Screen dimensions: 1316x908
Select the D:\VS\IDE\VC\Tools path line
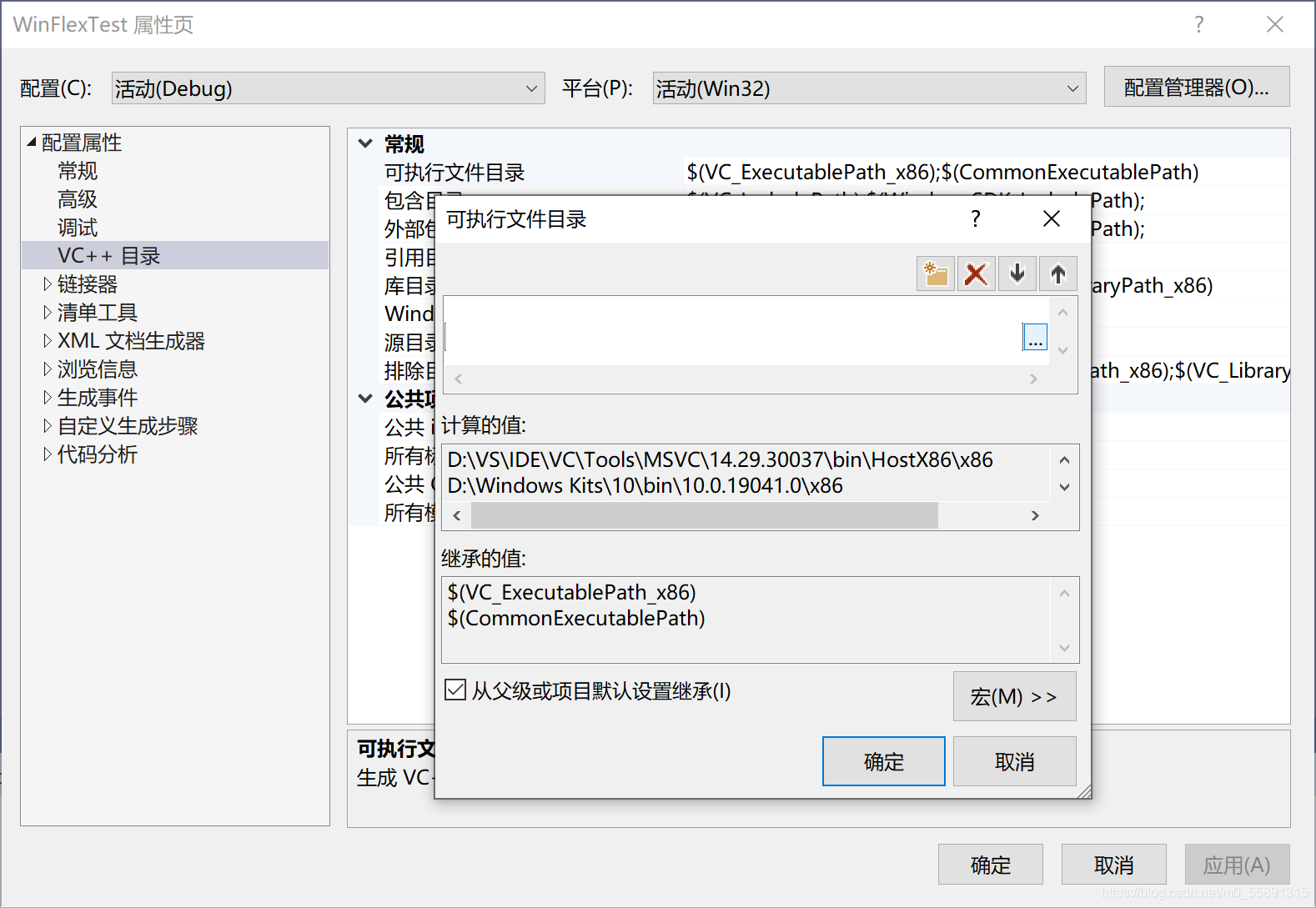(x=720, y=459)
